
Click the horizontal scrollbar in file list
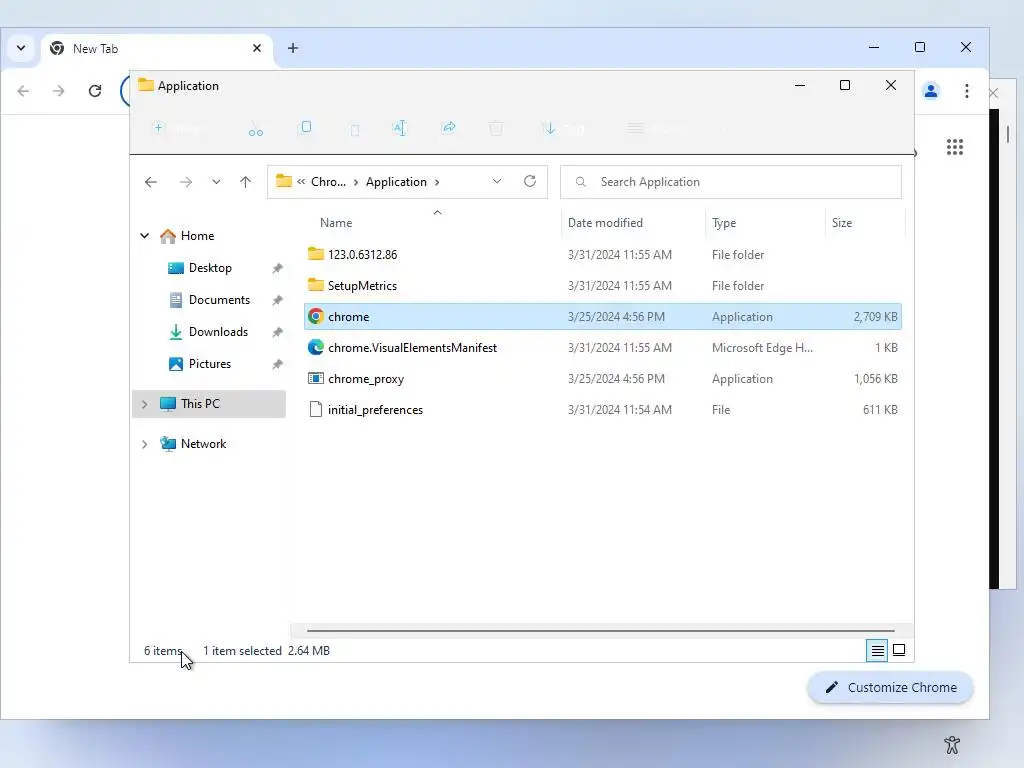coord(600,631)
